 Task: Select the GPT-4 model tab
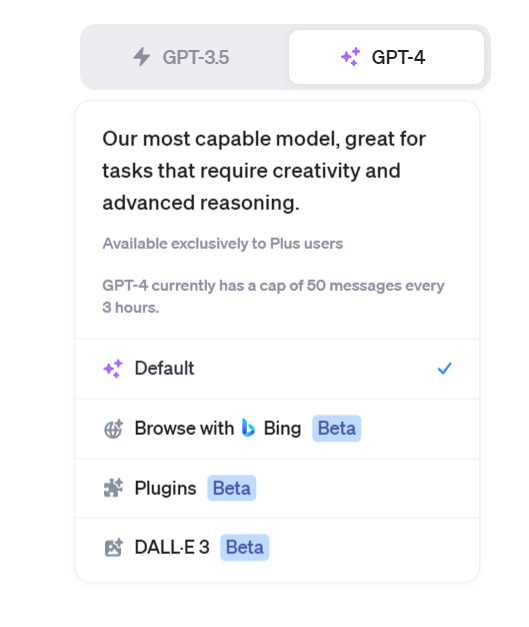pyautogui.click(x=386, y=57)
